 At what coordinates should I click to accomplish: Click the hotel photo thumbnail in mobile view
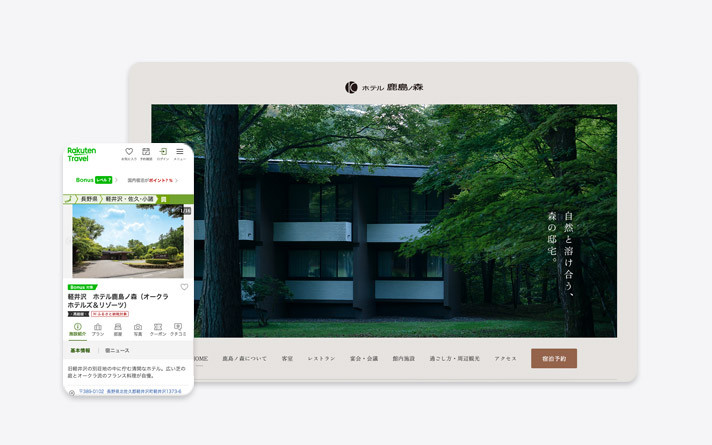(128, 241)
